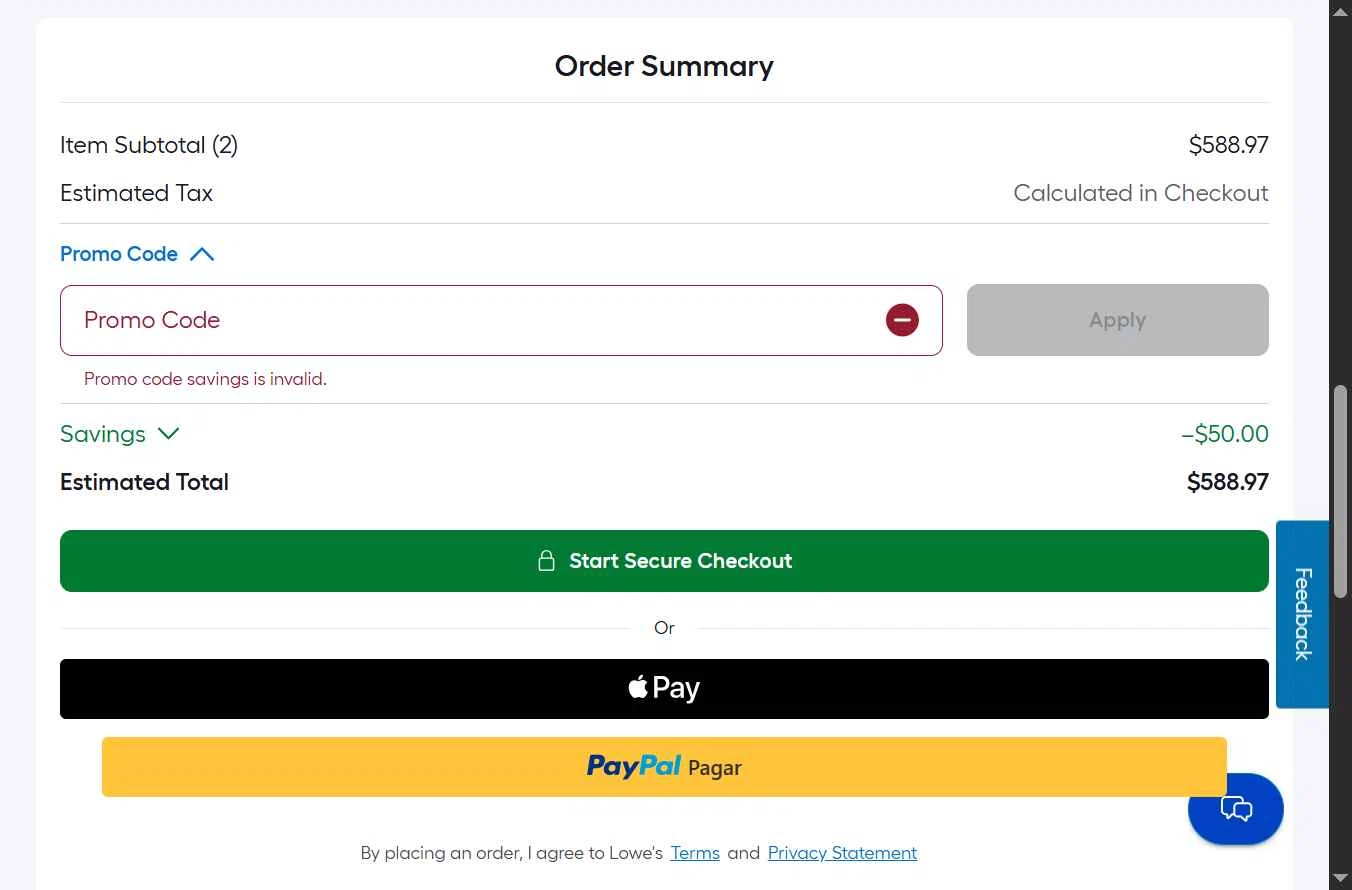Image resolution: width=1352 pixels, height=890 pixels.
Task: Open the live chat bubble icon
Action: point(1236,809)
